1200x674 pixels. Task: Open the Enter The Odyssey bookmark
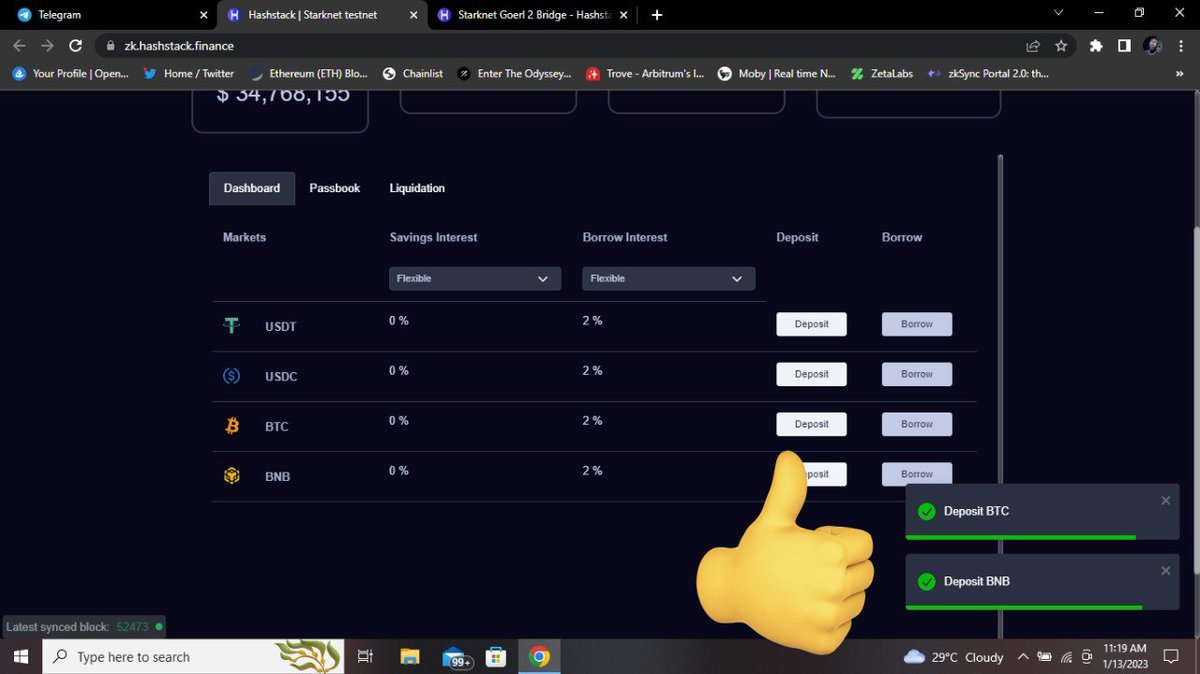[514, 73]
